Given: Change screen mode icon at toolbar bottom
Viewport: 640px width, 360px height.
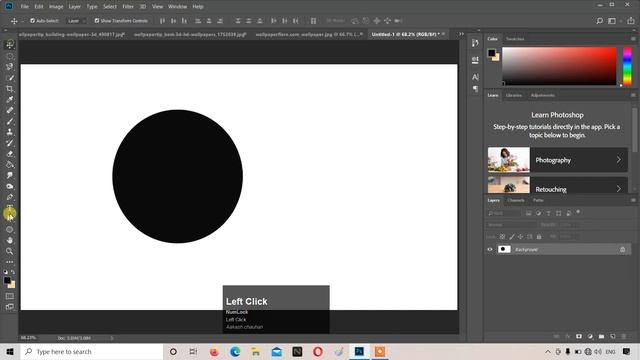Looking at the screenshot, I should point(10,307).
